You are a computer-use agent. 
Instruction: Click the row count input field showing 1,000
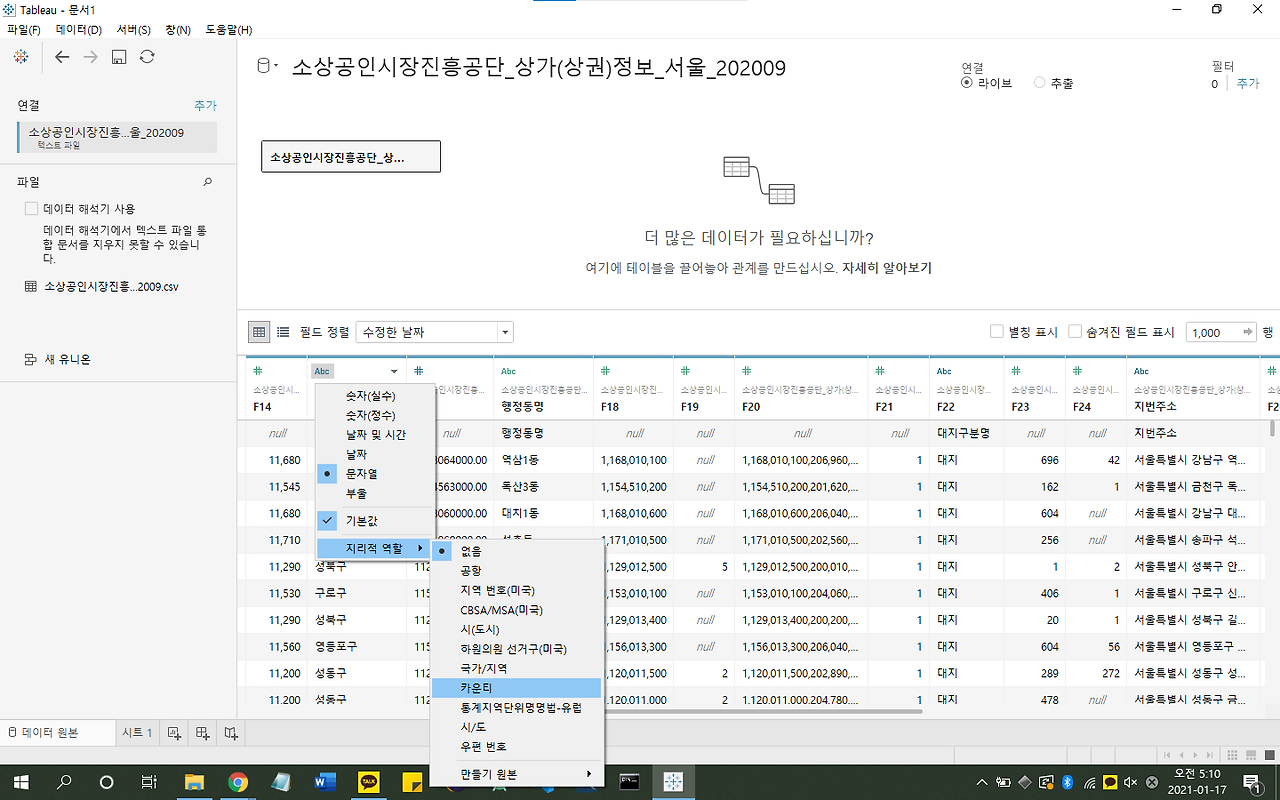click(x=1212, y=332)
